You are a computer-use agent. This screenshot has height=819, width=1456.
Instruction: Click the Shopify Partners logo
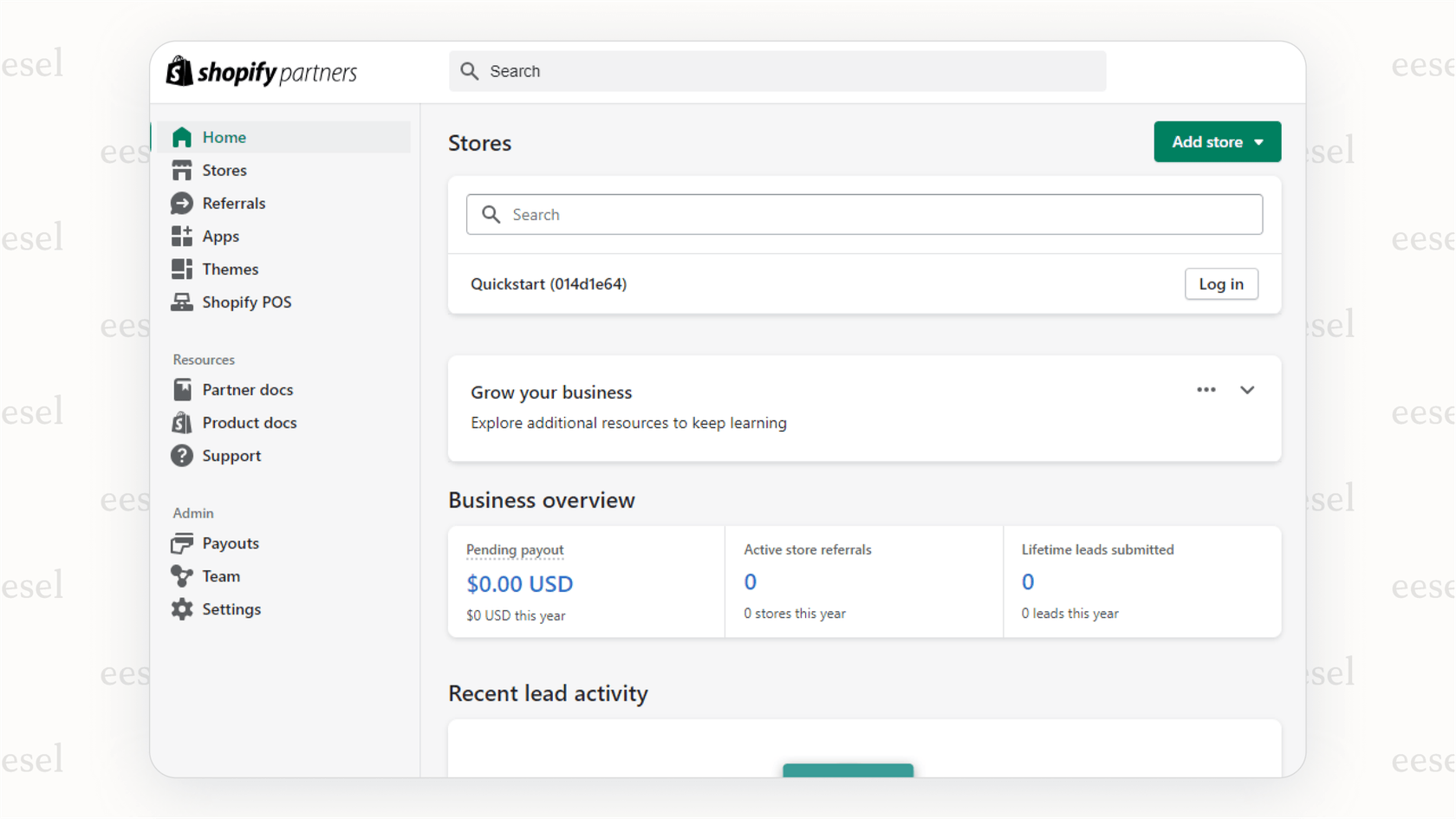click(x=260, y=71)
